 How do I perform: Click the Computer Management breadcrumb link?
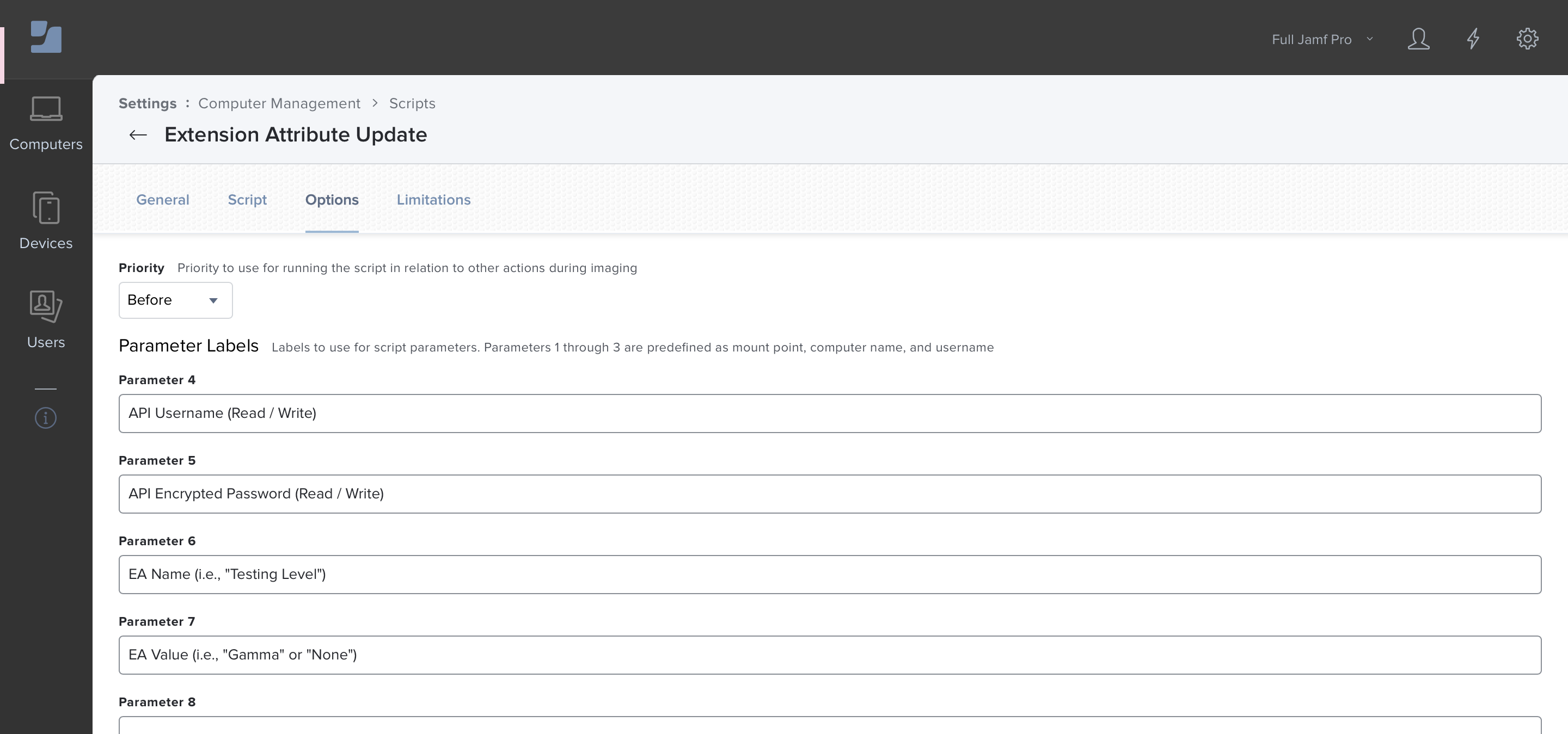pos(279,102)
